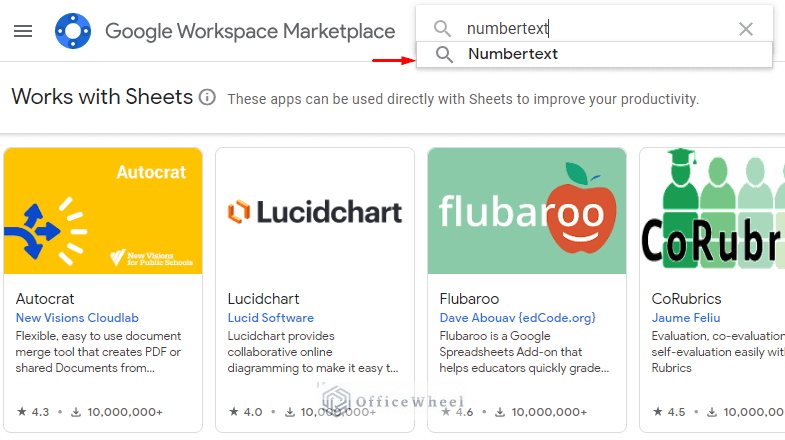Click the Google Workspace Marketplace logo
The height and width of the screenshot is (440, 785).
73,31
